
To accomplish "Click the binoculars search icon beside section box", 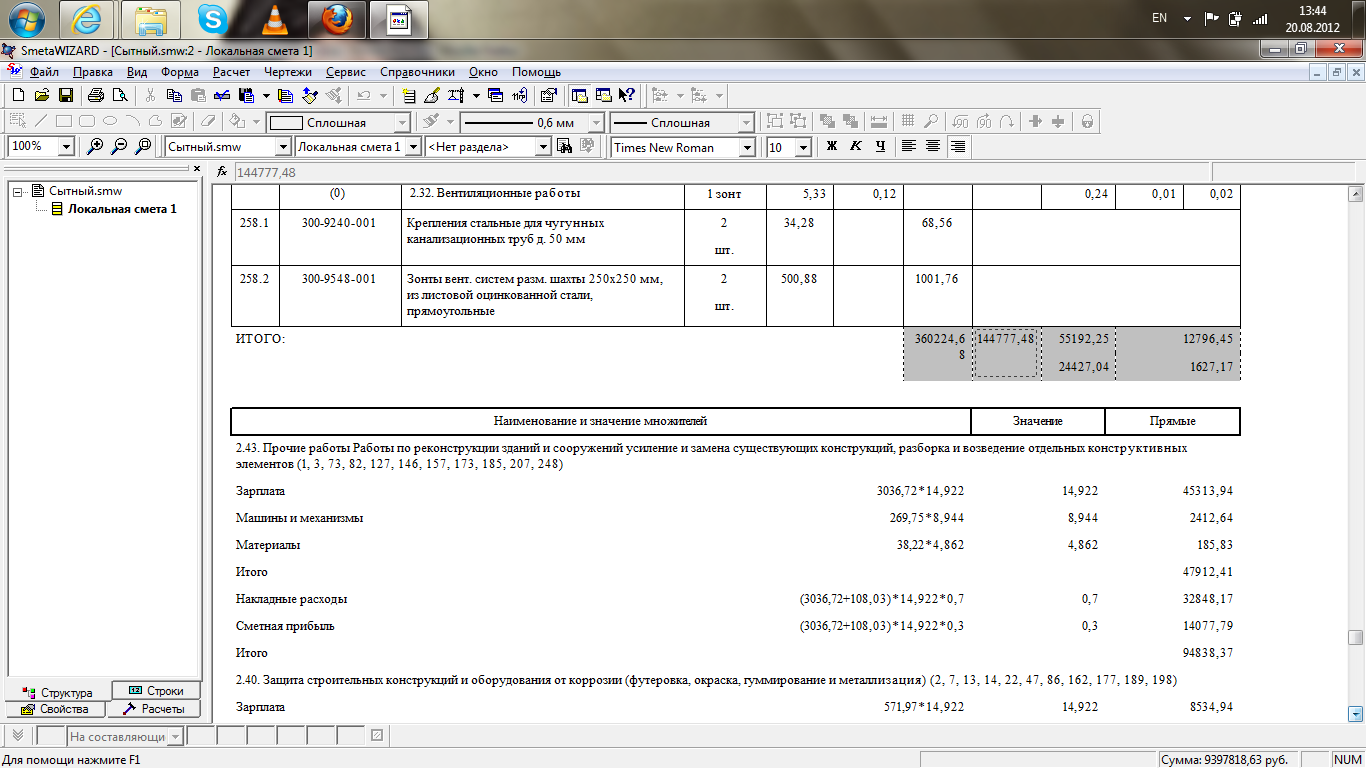I will pos(564,147).
